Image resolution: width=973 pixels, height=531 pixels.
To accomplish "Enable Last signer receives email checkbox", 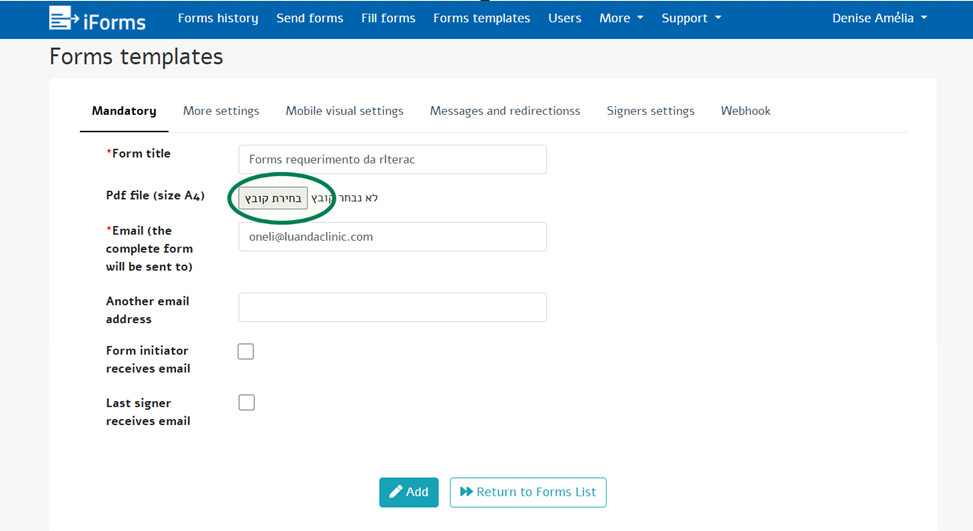I will click(246, 403).
